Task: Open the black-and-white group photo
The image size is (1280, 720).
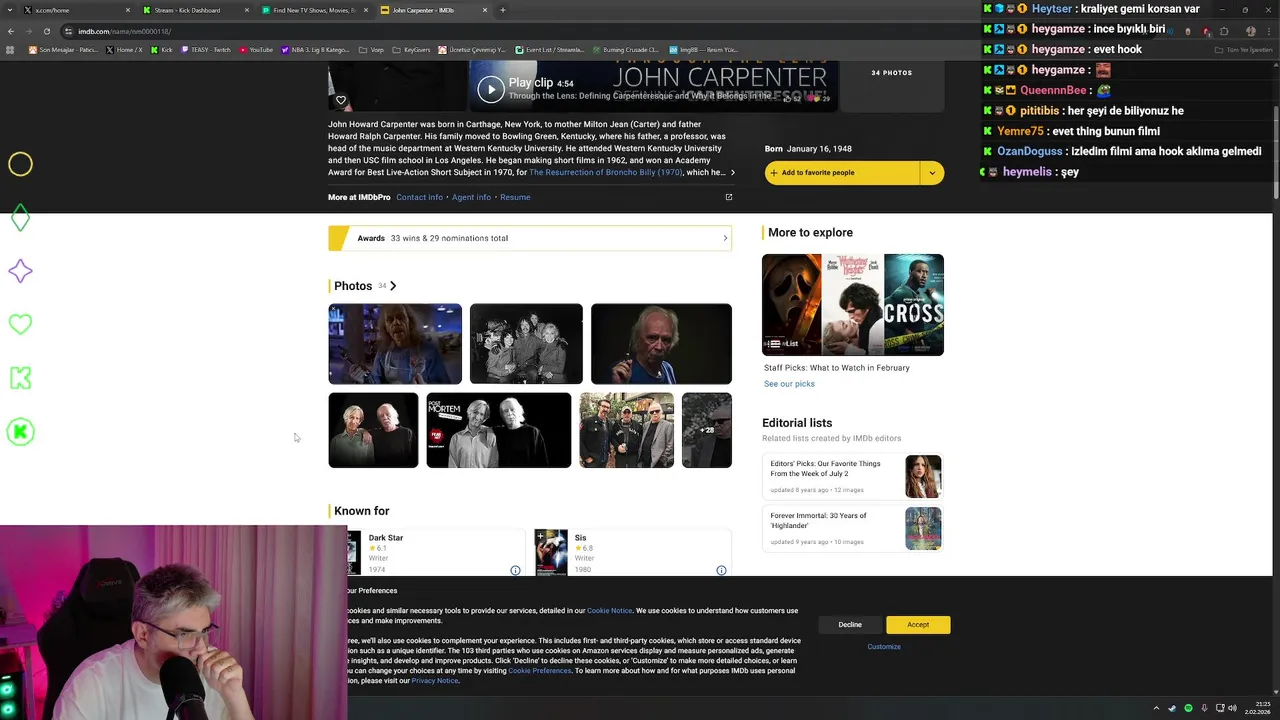Action: (526, 344)
